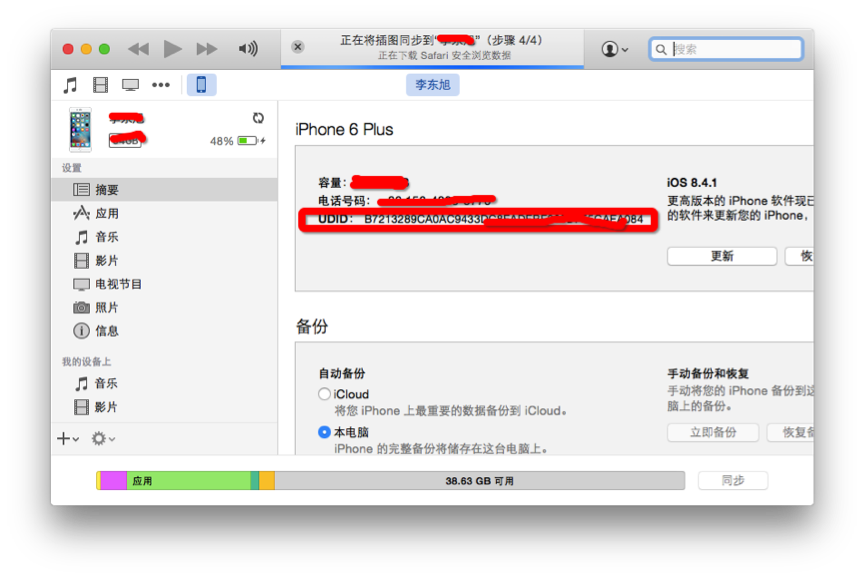The image size is (865, 579).
Task: Select 音乐 under 设置
Action: click(164, 237)
